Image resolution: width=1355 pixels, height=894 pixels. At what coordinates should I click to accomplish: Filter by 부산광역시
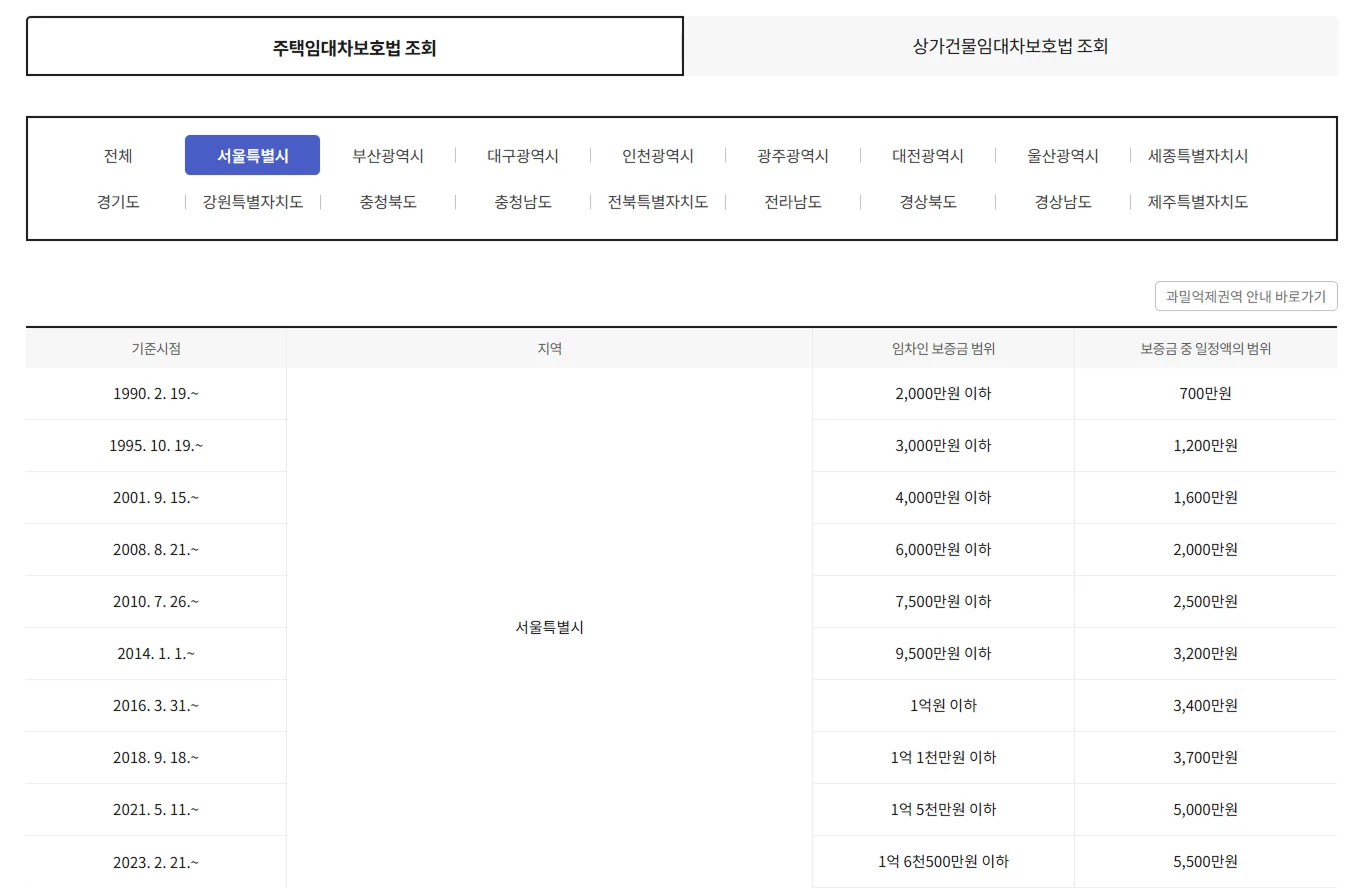click(x=388, y=156)
